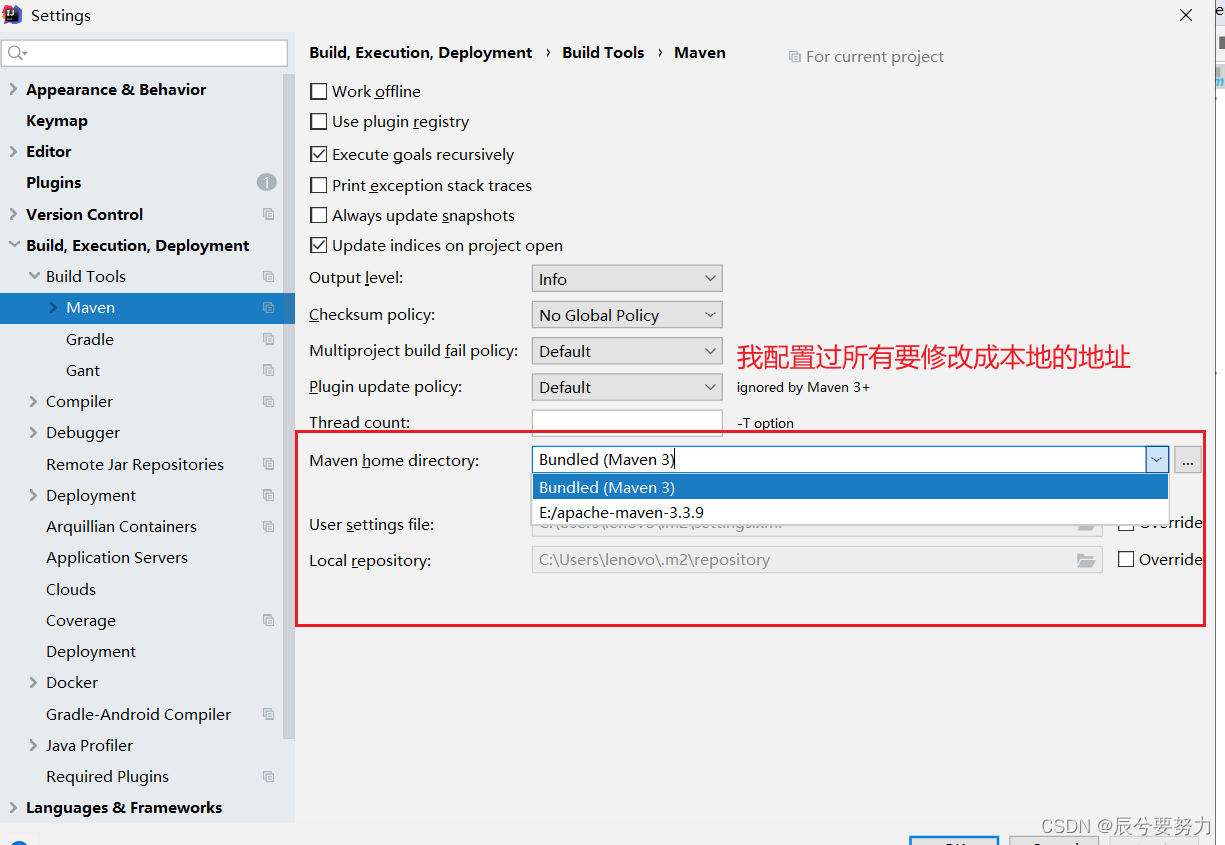Enable Use plugin registry checkbox
Screen dimensions: 1225x845
[x=319, y=121]
